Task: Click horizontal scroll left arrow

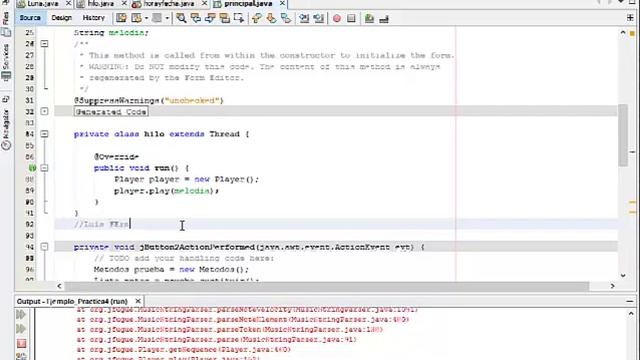Action: click(59, 286)
